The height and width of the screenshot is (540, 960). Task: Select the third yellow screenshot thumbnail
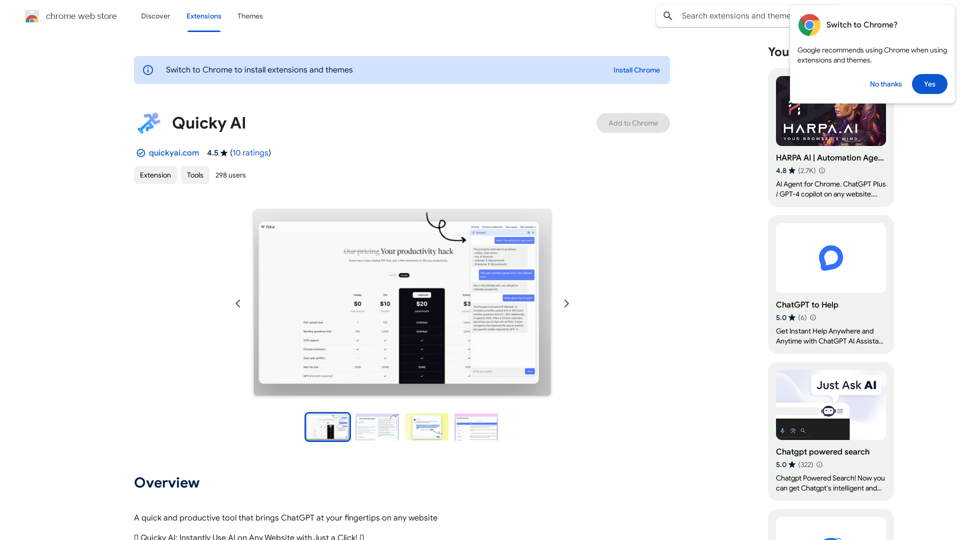tap(427, 427)
